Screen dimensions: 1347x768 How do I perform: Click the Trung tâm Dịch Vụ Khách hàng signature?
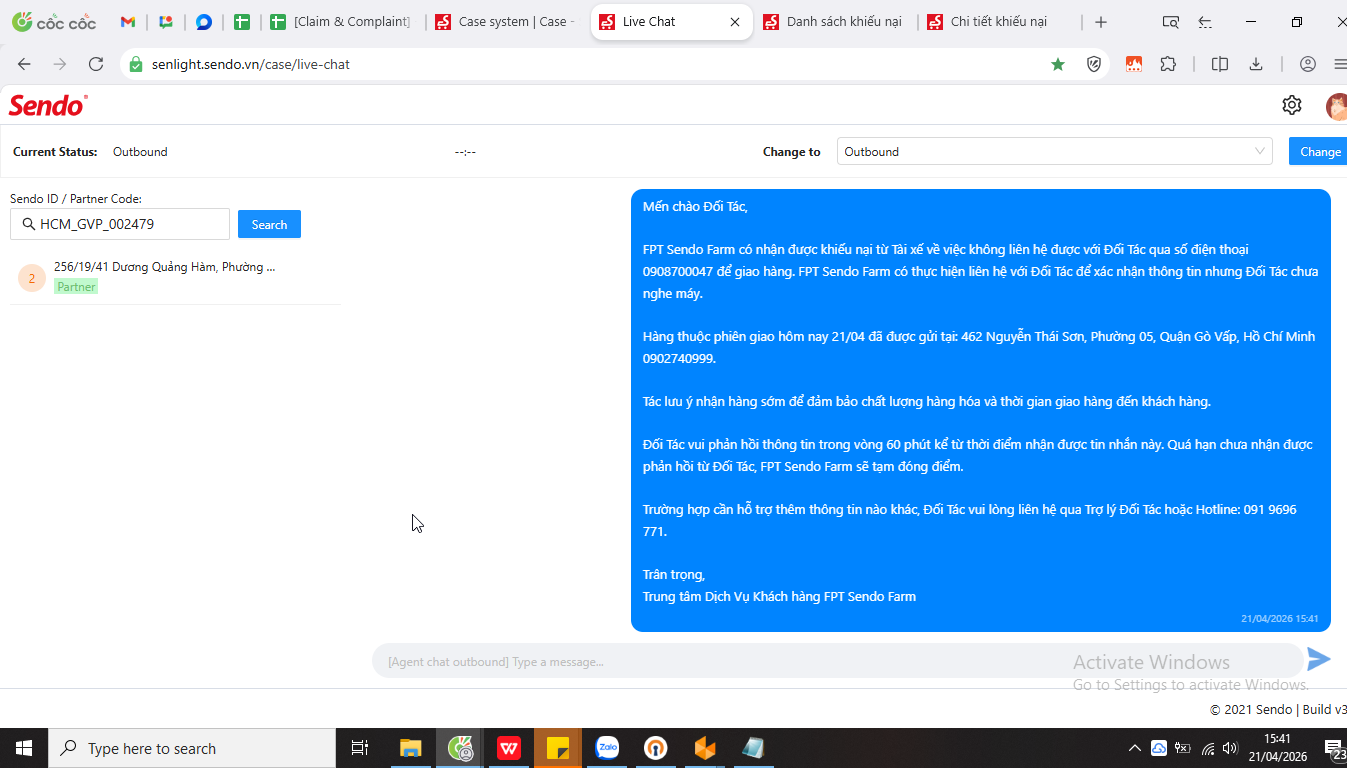(x=779, y=597)
